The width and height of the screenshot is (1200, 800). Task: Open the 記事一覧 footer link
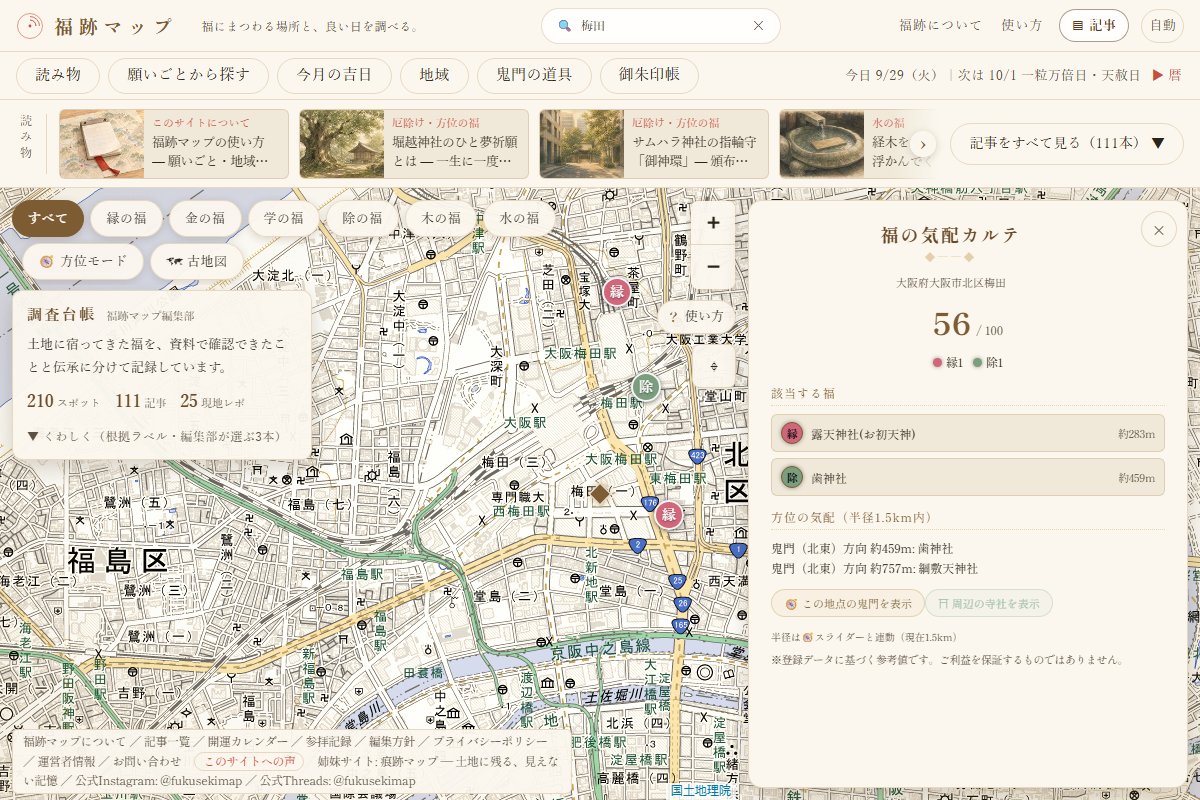click(166, 742)
